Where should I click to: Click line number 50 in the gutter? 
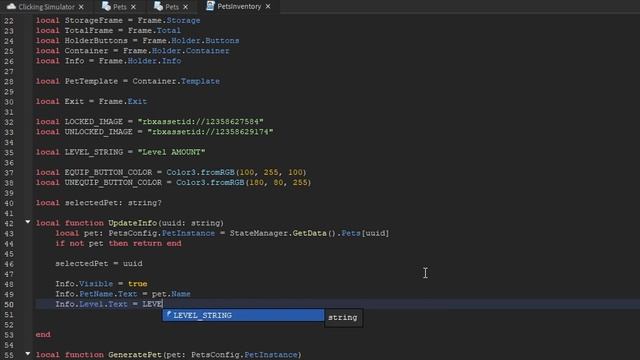(x=9, y=305)
